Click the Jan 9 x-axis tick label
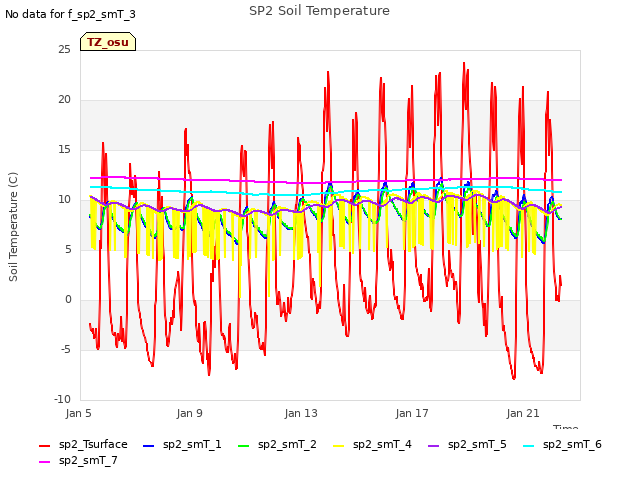This screenshot has width=640, height=480. [x=189, y=413]
